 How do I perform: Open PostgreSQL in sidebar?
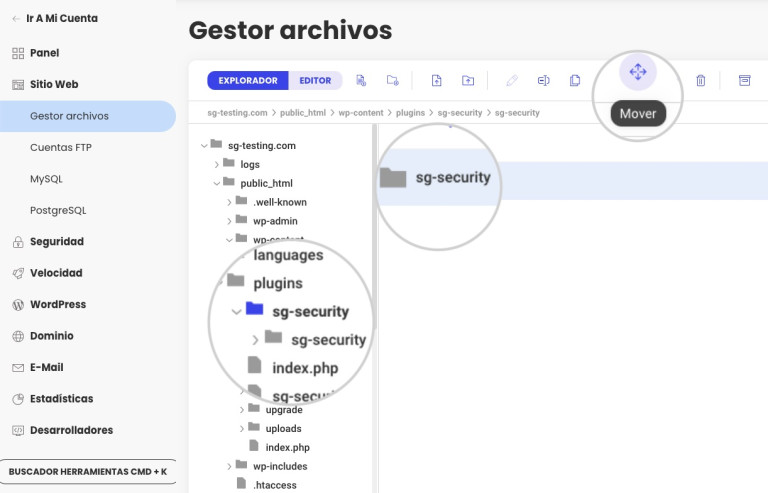coord(58,210)
